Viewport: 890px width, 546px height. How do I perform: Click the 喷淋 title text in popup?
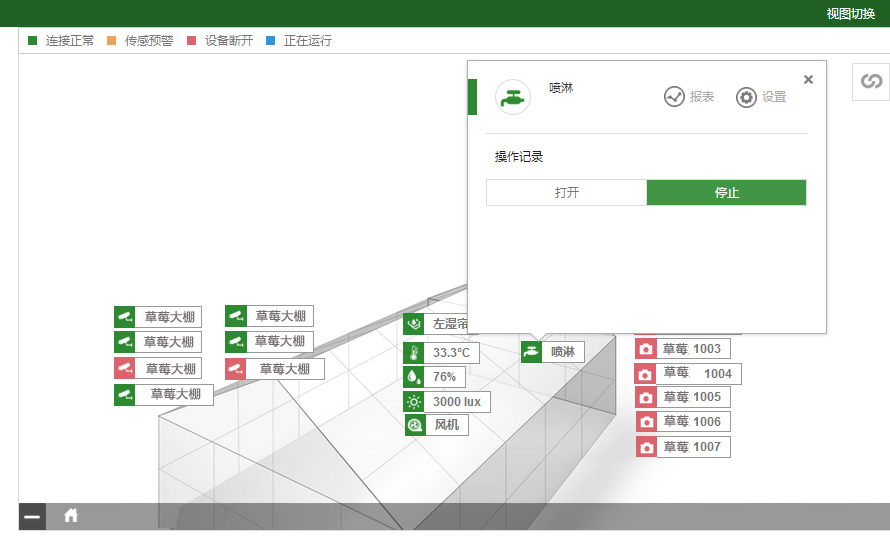tap(561, 87)
